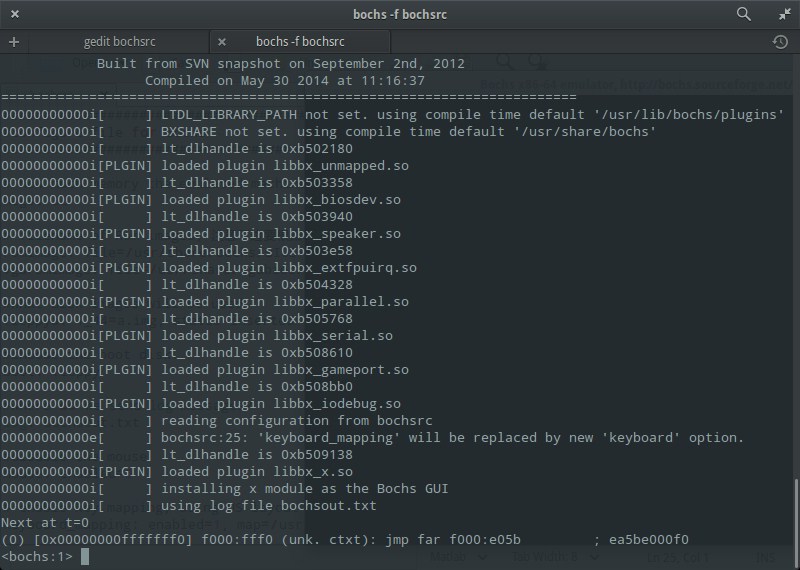Image resolution: width=800 pixels, height=570 pixels.
Task: Close the terminal window via title bar X
Action: pyautogui.click(x=15, y=14)
